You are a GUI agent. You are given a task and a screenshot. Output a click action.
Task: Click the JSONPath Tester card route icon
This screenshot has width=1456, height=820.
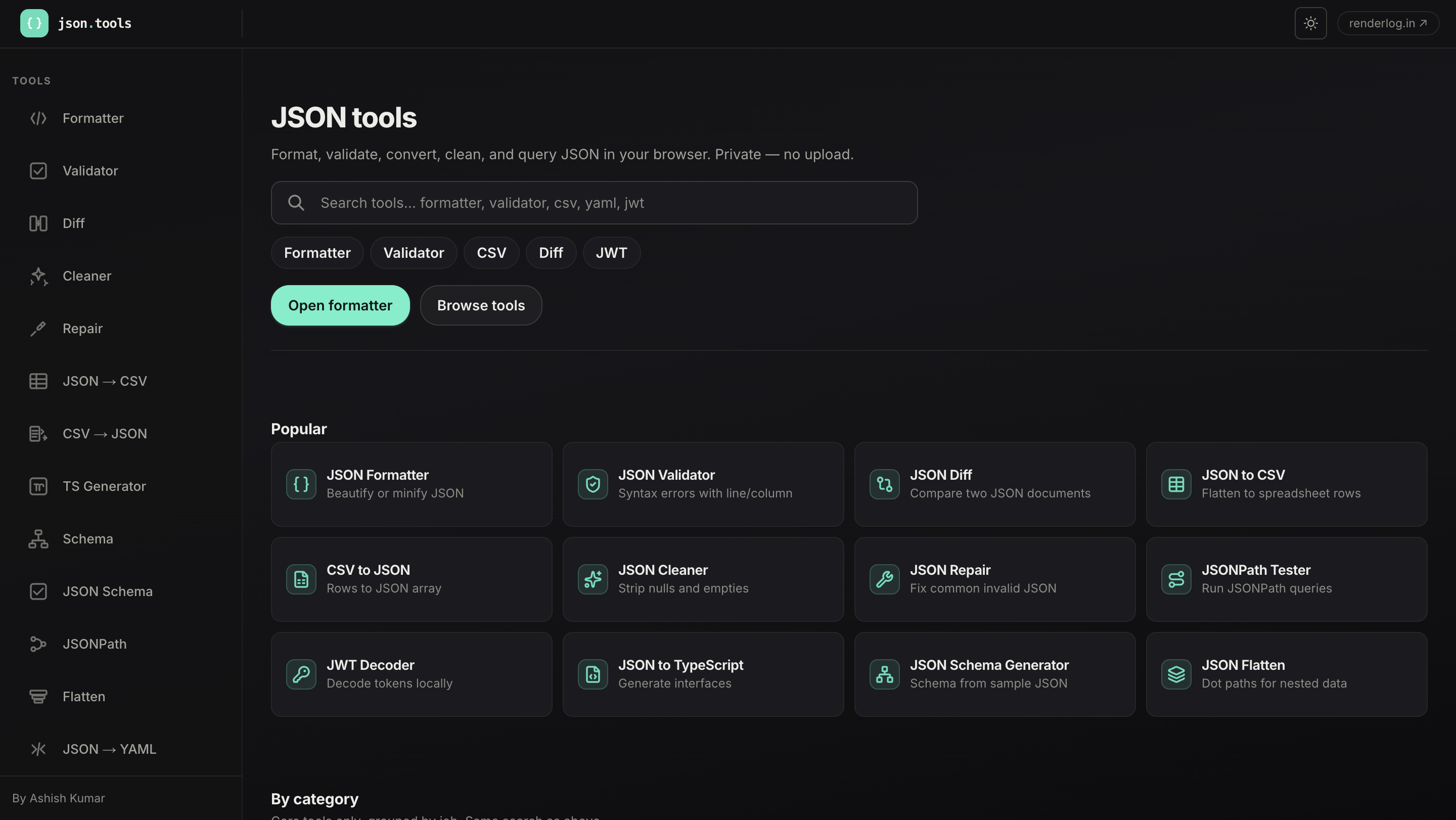coord(1176,579)
